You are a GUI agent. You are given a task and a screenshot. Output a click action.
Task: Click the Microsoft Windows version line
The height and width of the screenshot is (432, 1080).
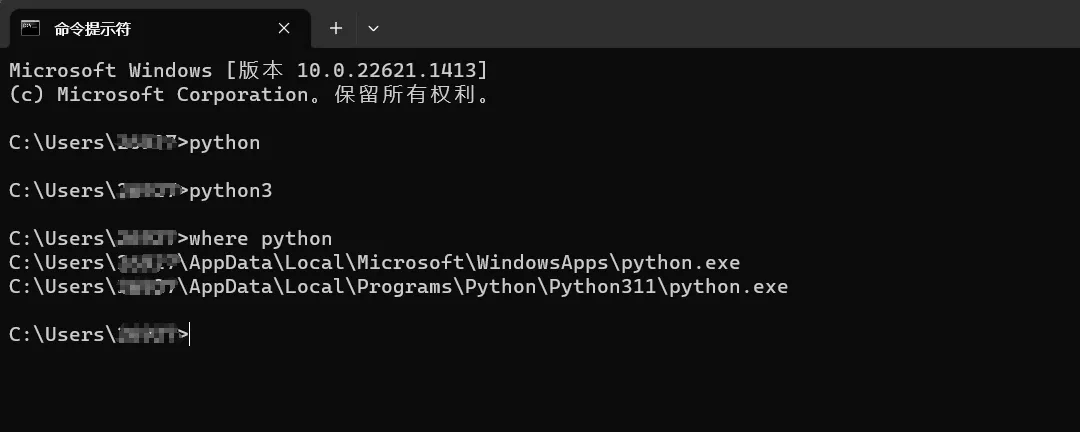pyautogui.click(x=248, y=70)
